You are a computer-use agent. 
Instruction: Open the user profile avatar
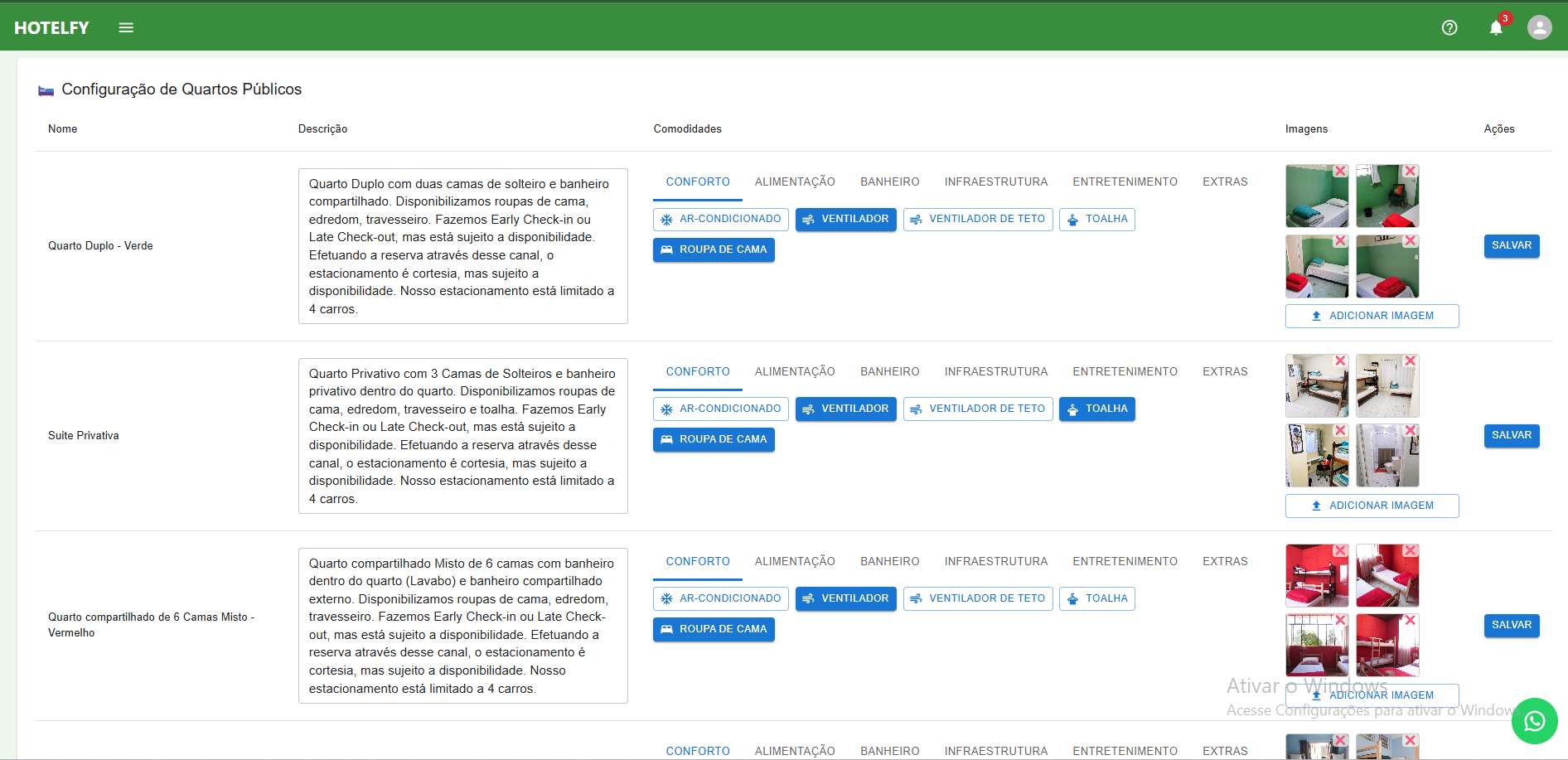[x=1539, y=27]
